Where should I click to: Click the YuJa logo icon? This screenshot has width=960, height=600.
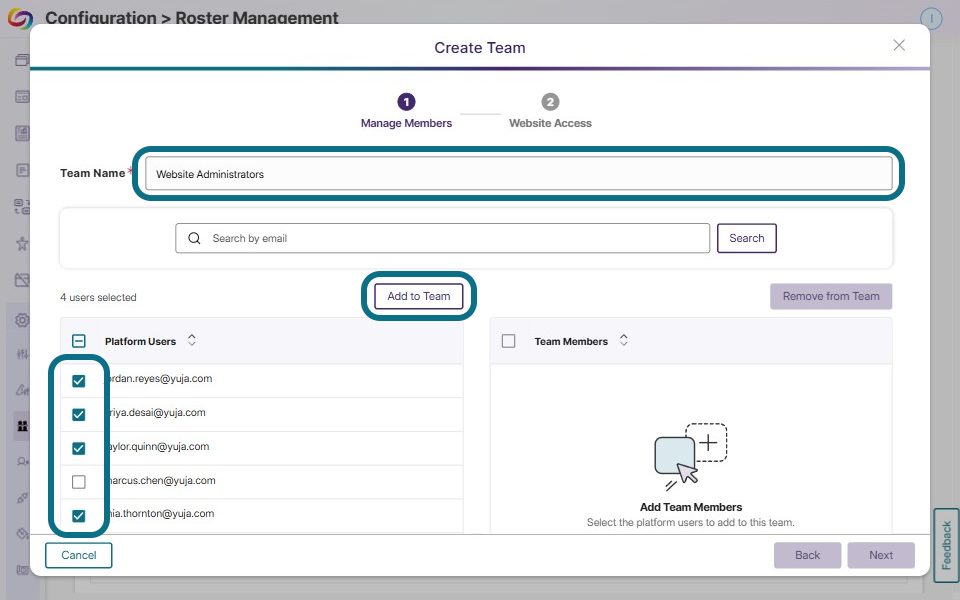pyautogui.click(x=20, y=18)
